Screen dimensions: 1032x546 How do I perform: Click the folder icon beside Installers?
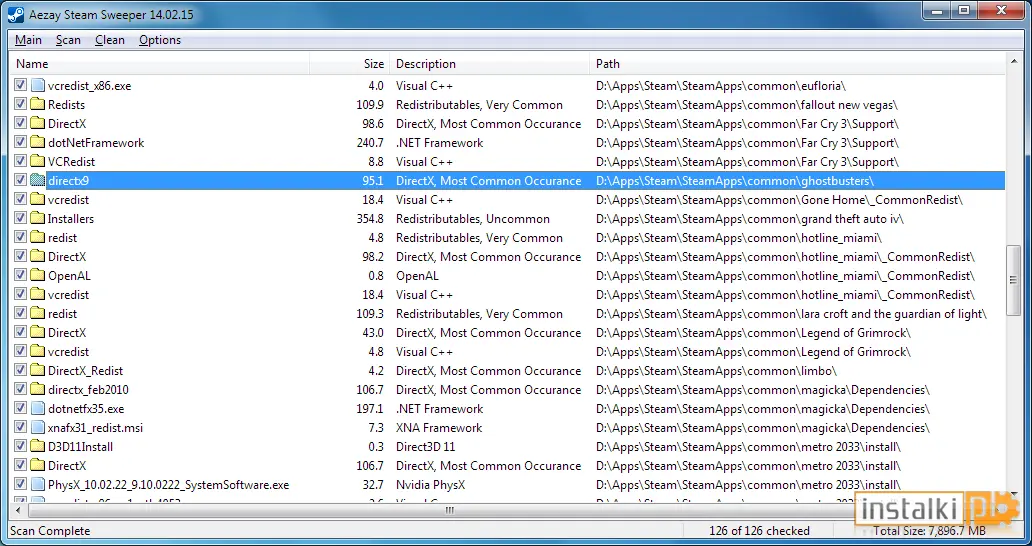pos(38,218)
